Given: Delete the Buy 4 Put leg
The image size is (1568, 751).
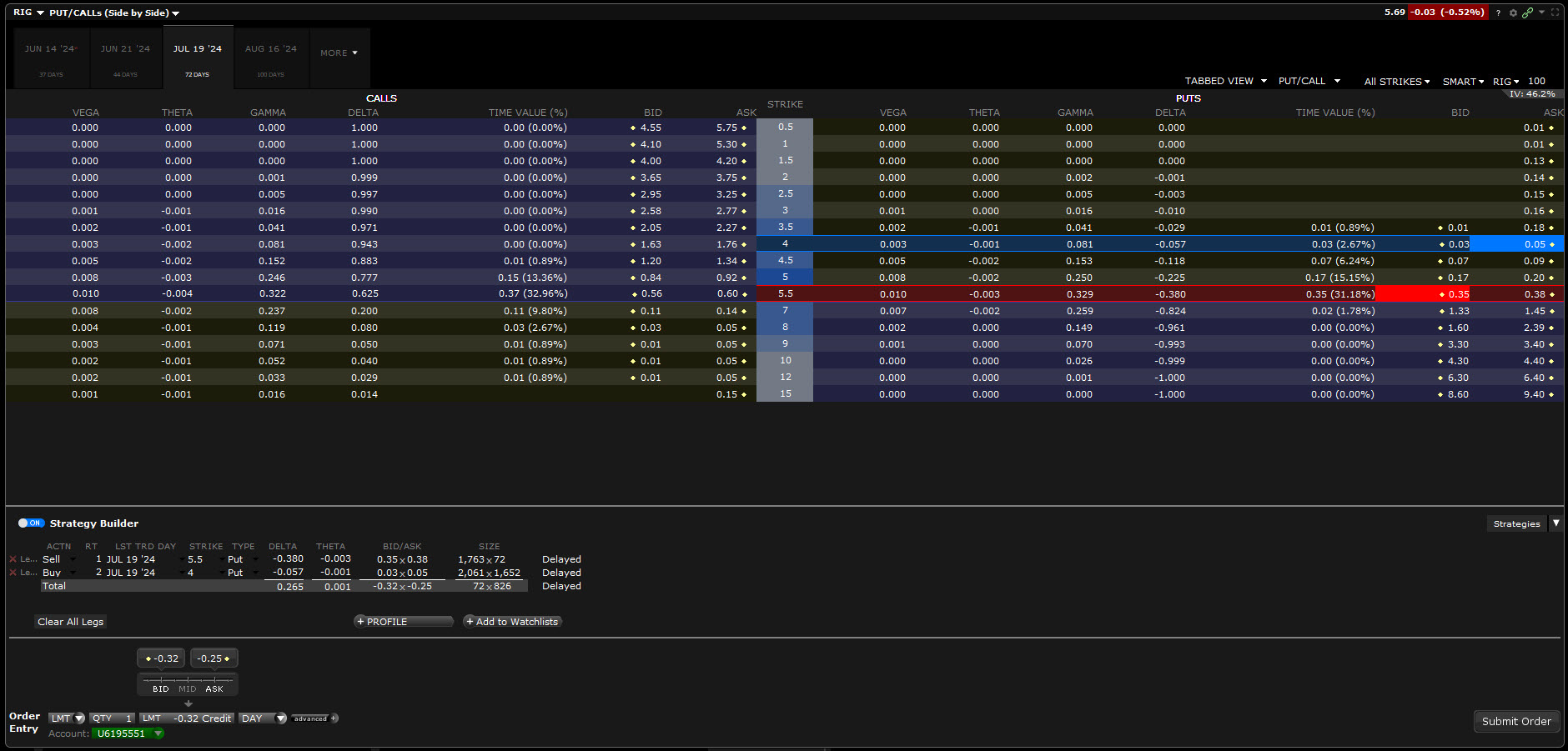Looking at the screenshot, I should pos(13,573).
